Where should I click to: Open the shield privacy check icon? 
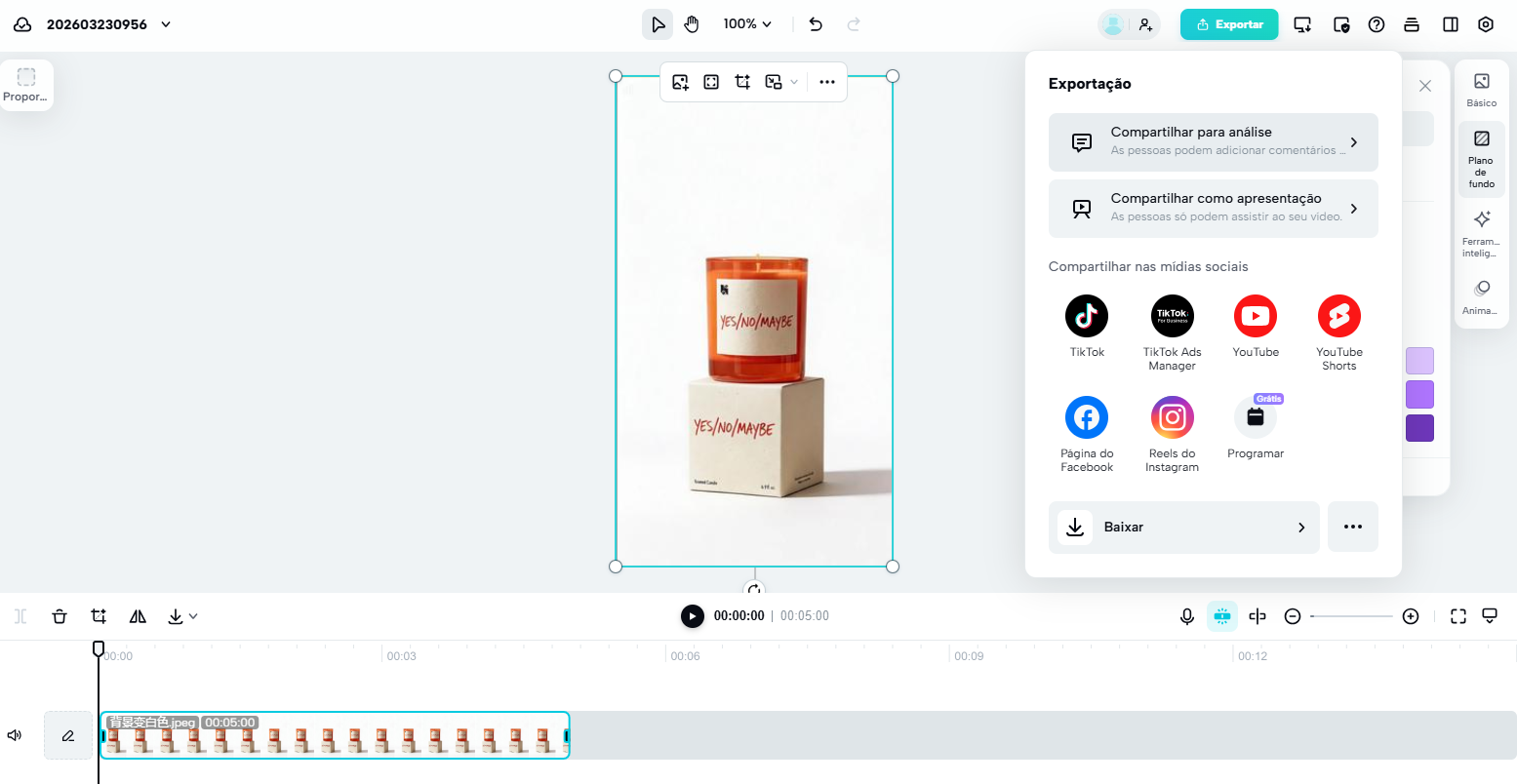point(1341,24)
